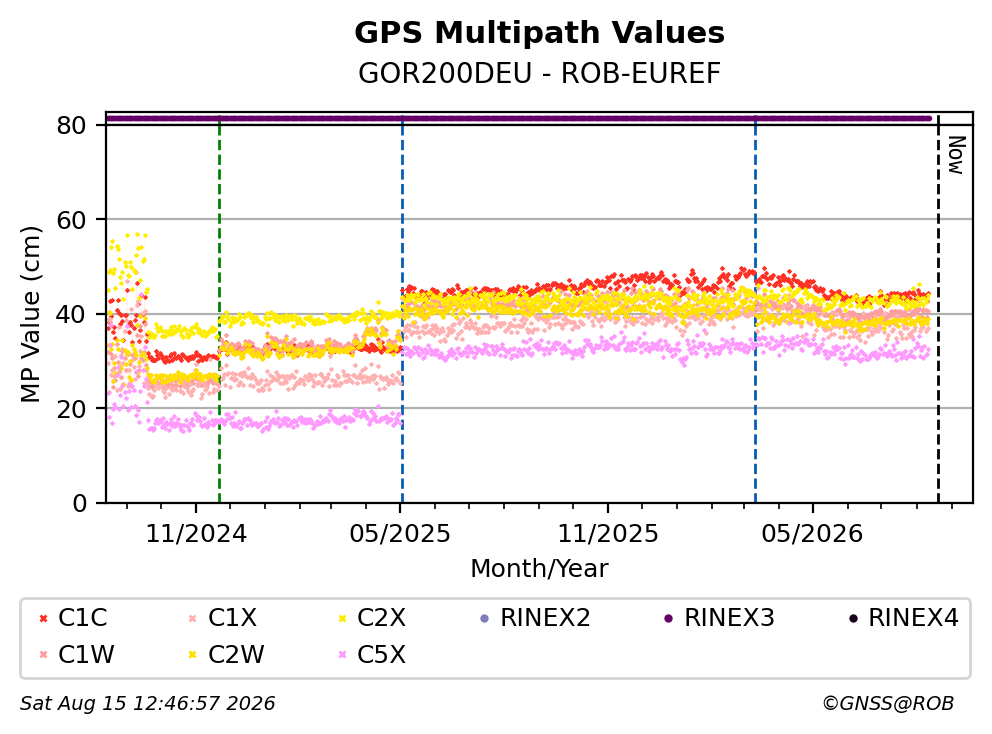Select the RINEX4 legend label
This screenshot has width=992, height=734.
click(914, 618)
